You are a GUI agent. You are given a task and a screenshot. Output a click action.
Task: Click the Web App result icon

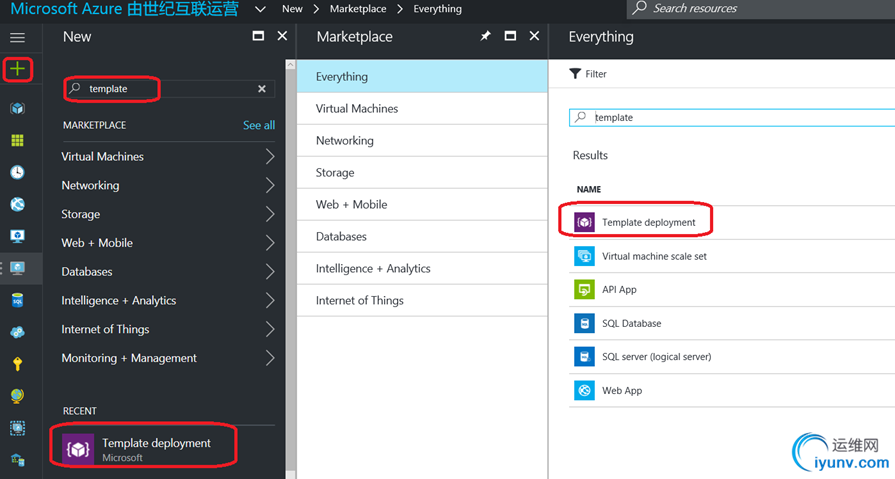pos(584,391)
